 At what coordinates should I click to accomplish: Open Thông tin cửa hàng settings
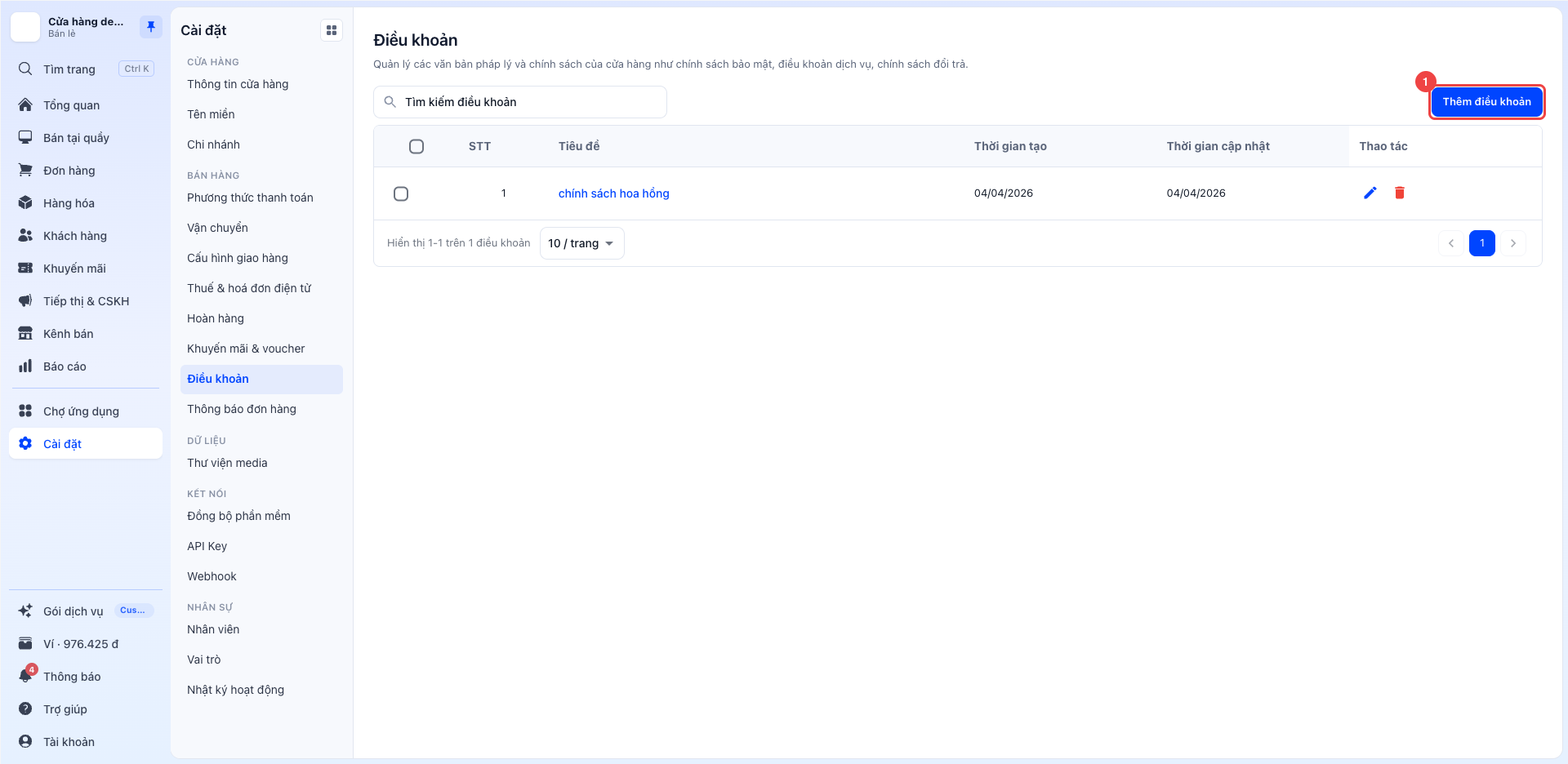pyautogui.click(x=261, y=84)
